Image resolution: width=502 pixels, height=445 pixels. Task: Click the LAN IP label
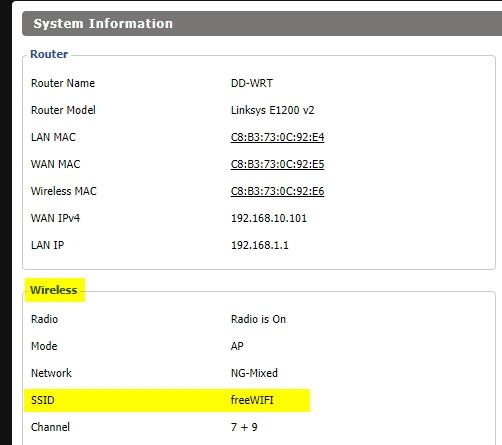[47, 245]
